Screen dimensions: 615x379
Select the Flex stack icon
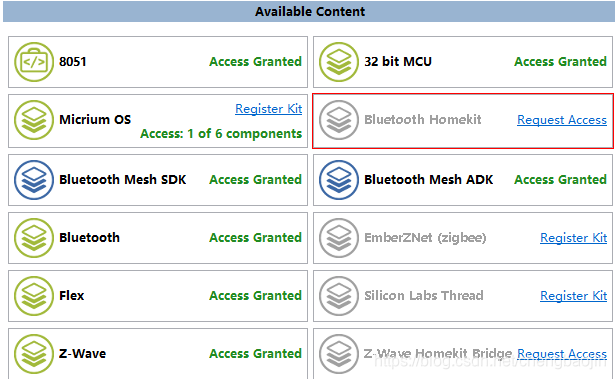click(34, 296)
